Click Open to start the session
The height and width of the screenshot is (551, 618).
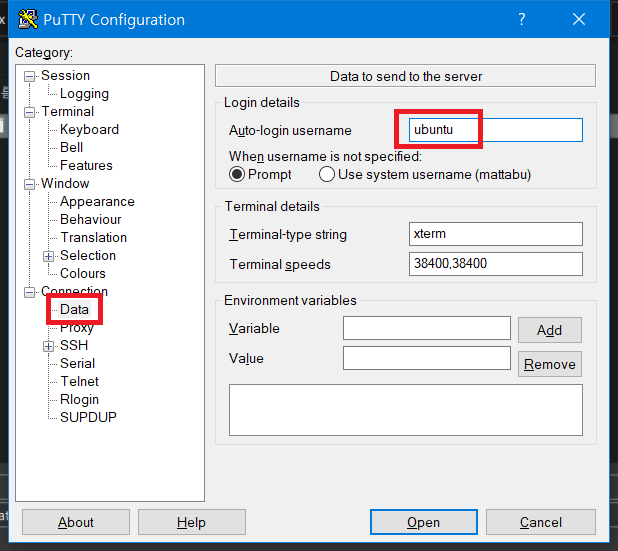(424, 522)
